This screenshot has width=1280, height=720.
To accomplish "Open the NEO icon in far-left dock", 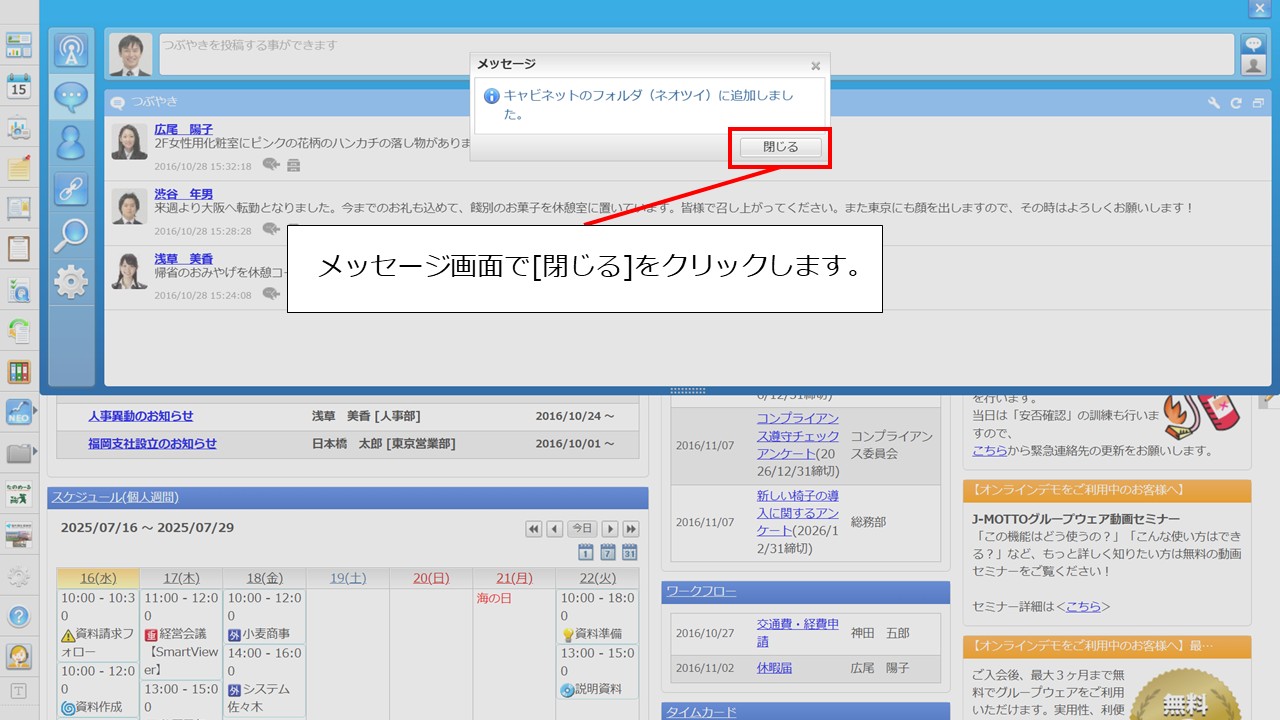I will 19,411.
